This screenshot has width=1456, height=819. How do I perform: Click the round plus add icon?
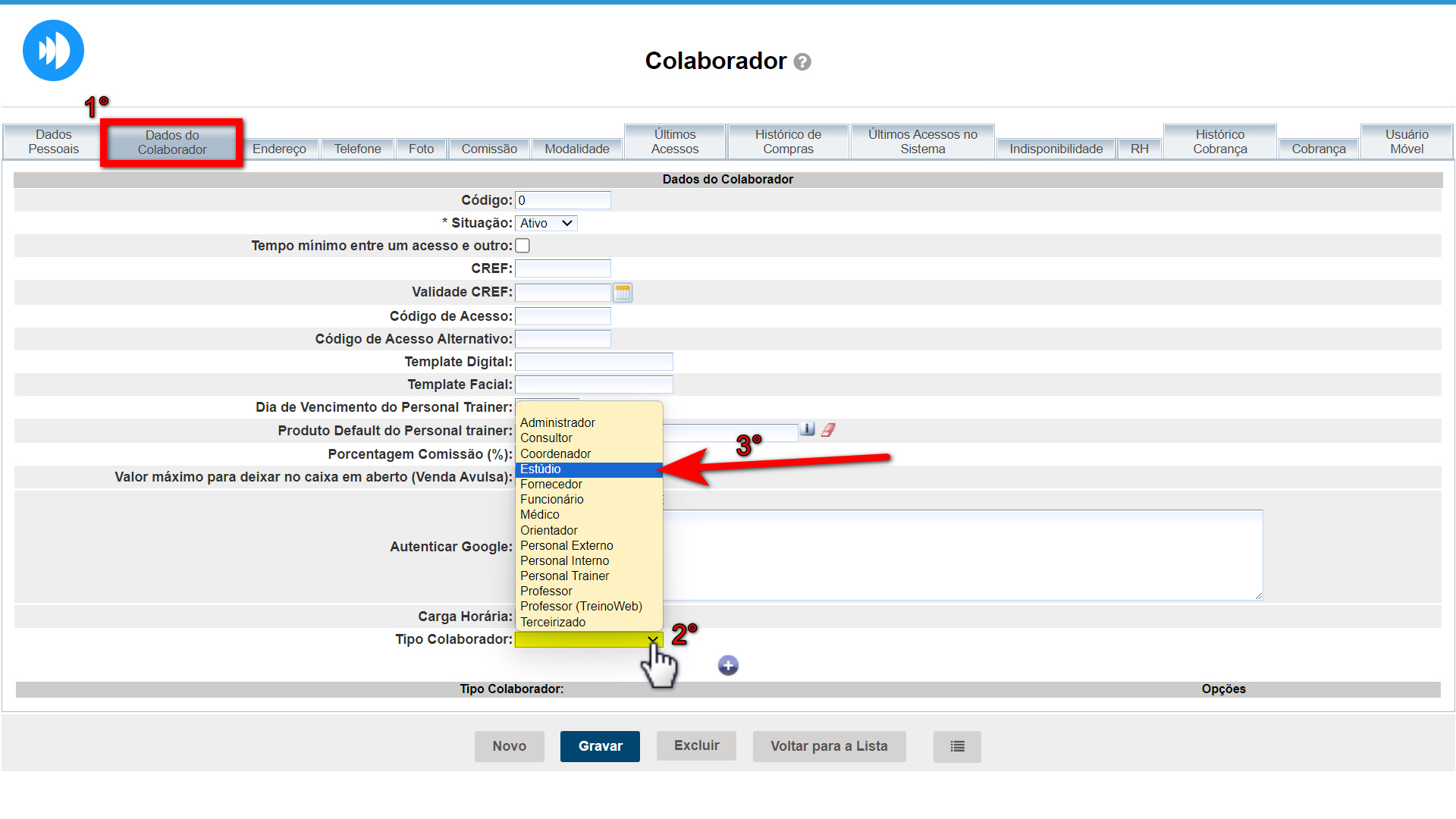[728, 665]
